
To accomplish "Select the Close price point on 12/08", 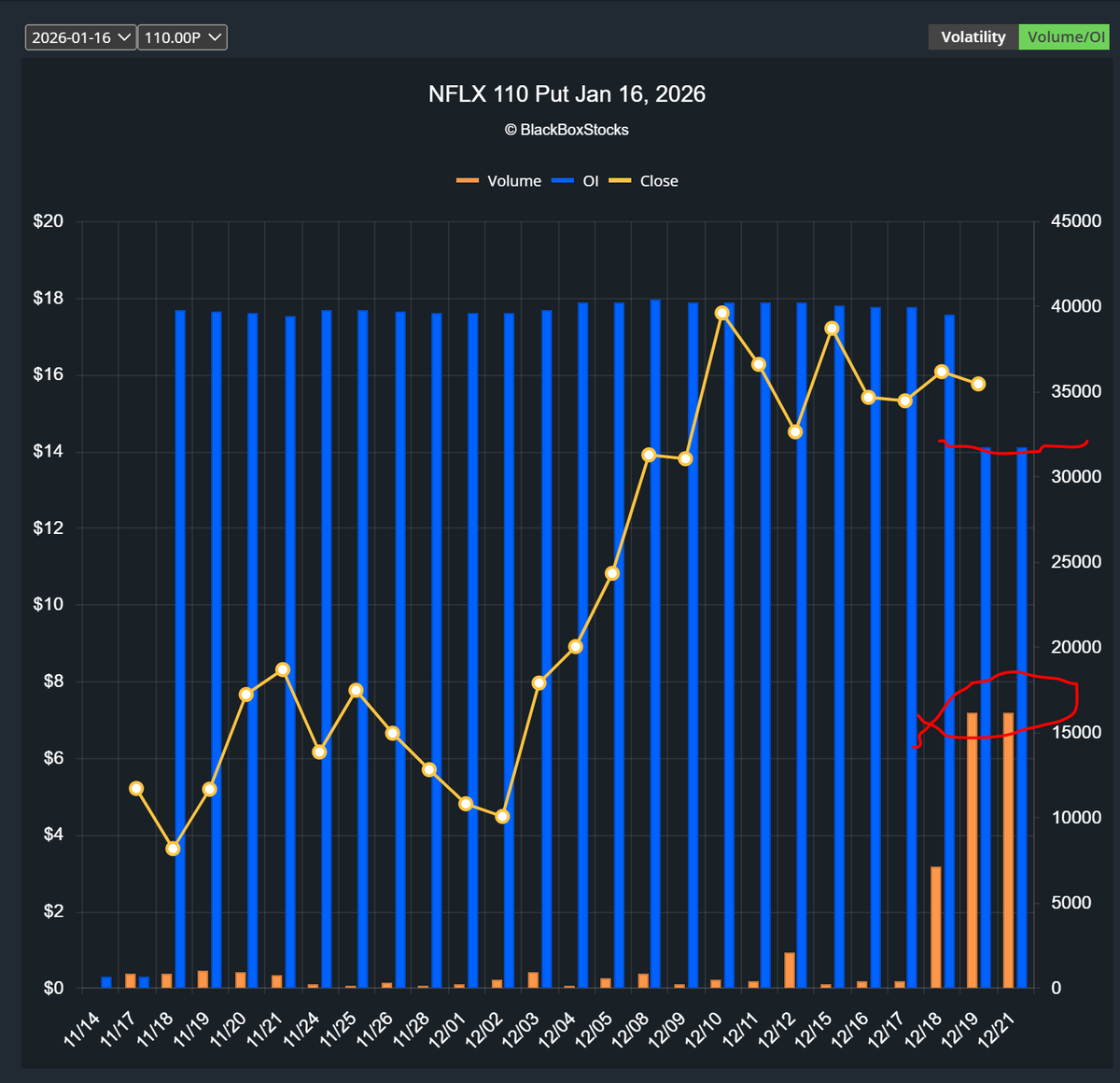I will tap(649, 455).
